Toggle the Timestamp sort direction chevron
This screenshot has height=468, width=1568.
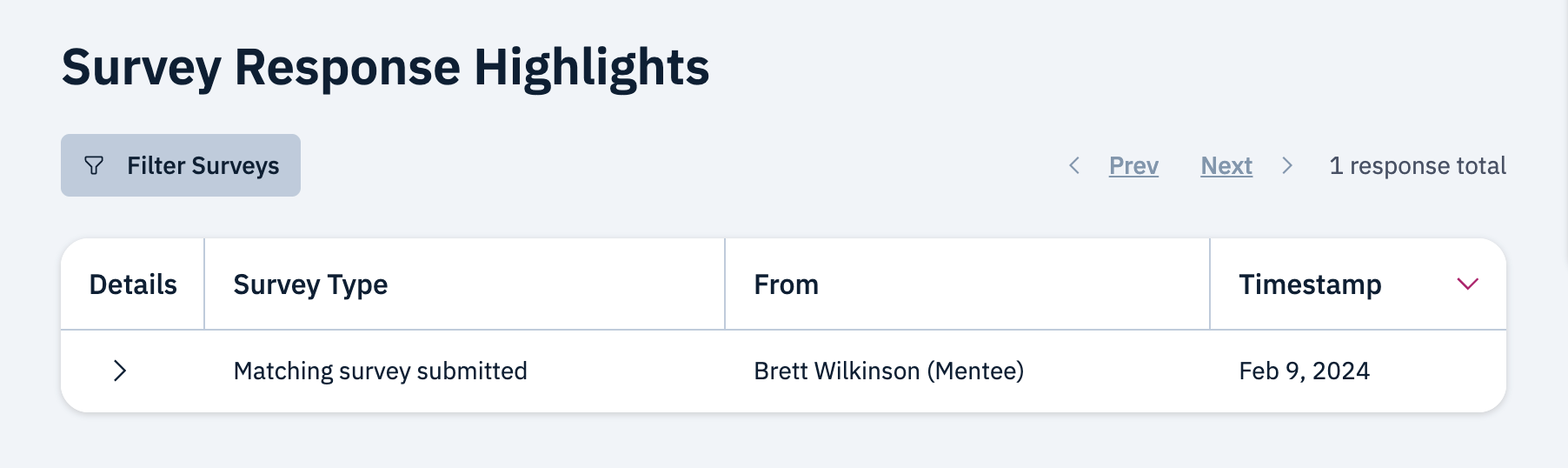point(1467,284)
